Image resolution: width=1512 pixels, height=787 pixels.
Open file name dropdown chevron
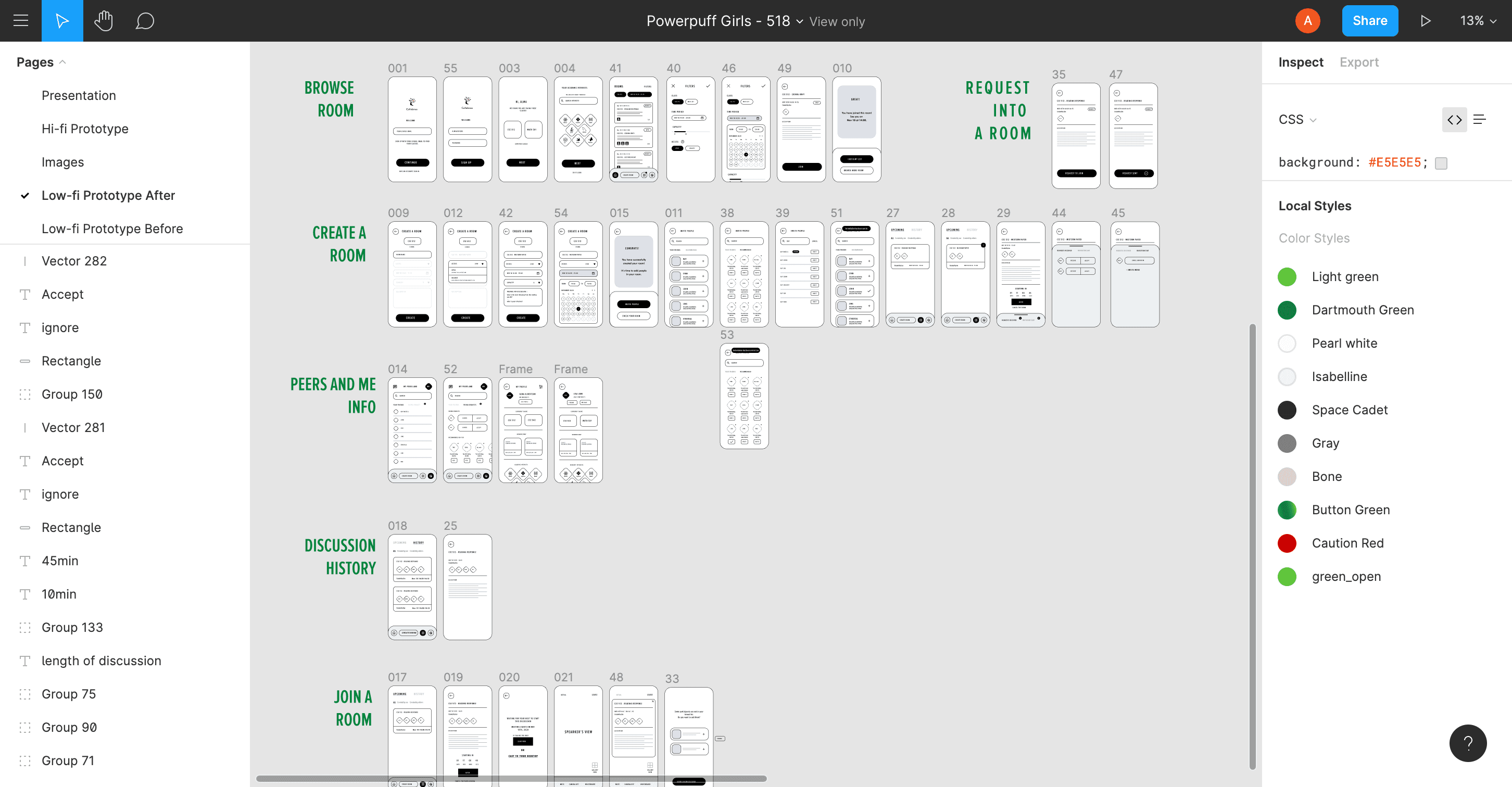[799, 22]
